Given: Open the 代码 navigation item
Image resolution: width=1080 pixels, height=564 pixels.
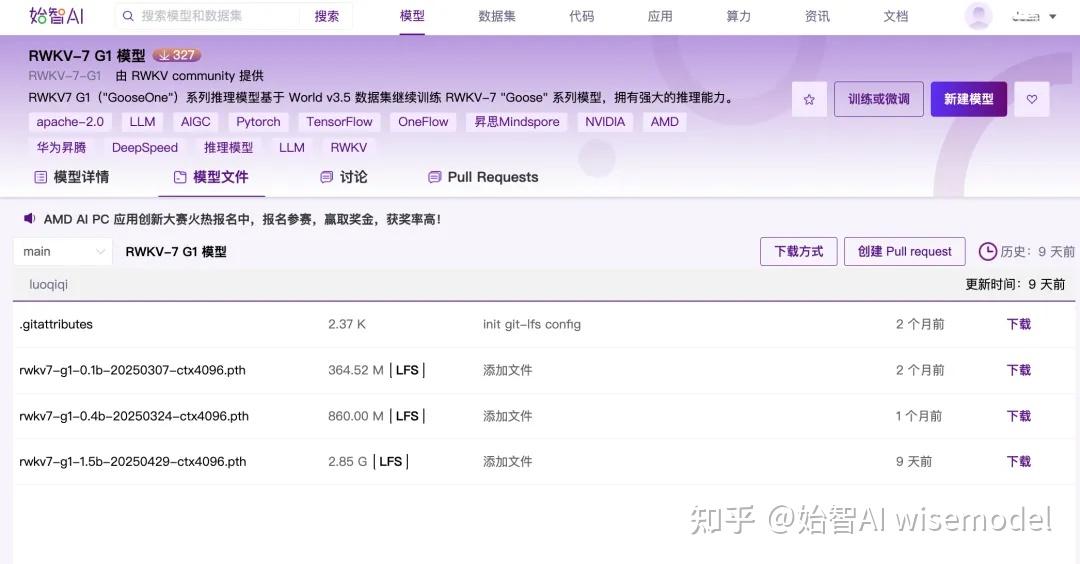Looking at the screenshot, I should pos(581,16).
